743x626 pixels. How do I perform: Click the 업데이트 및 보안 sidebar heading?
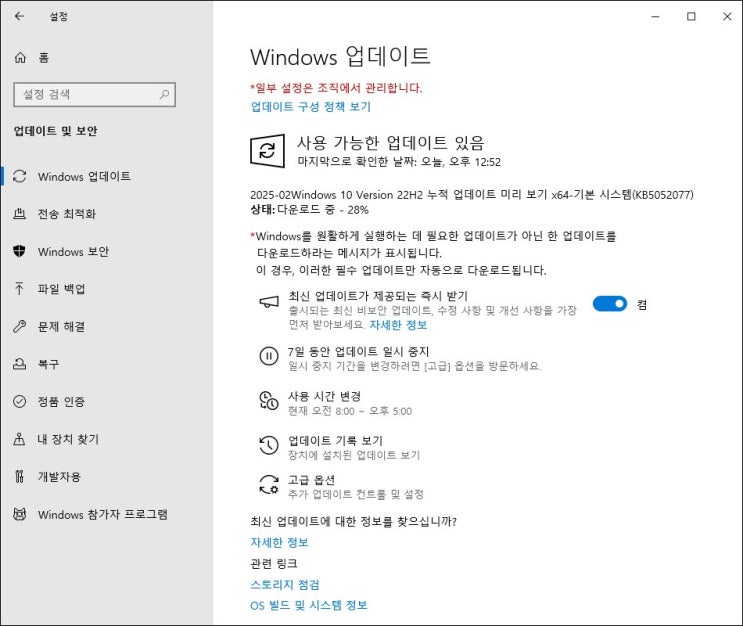pos(55,131)
